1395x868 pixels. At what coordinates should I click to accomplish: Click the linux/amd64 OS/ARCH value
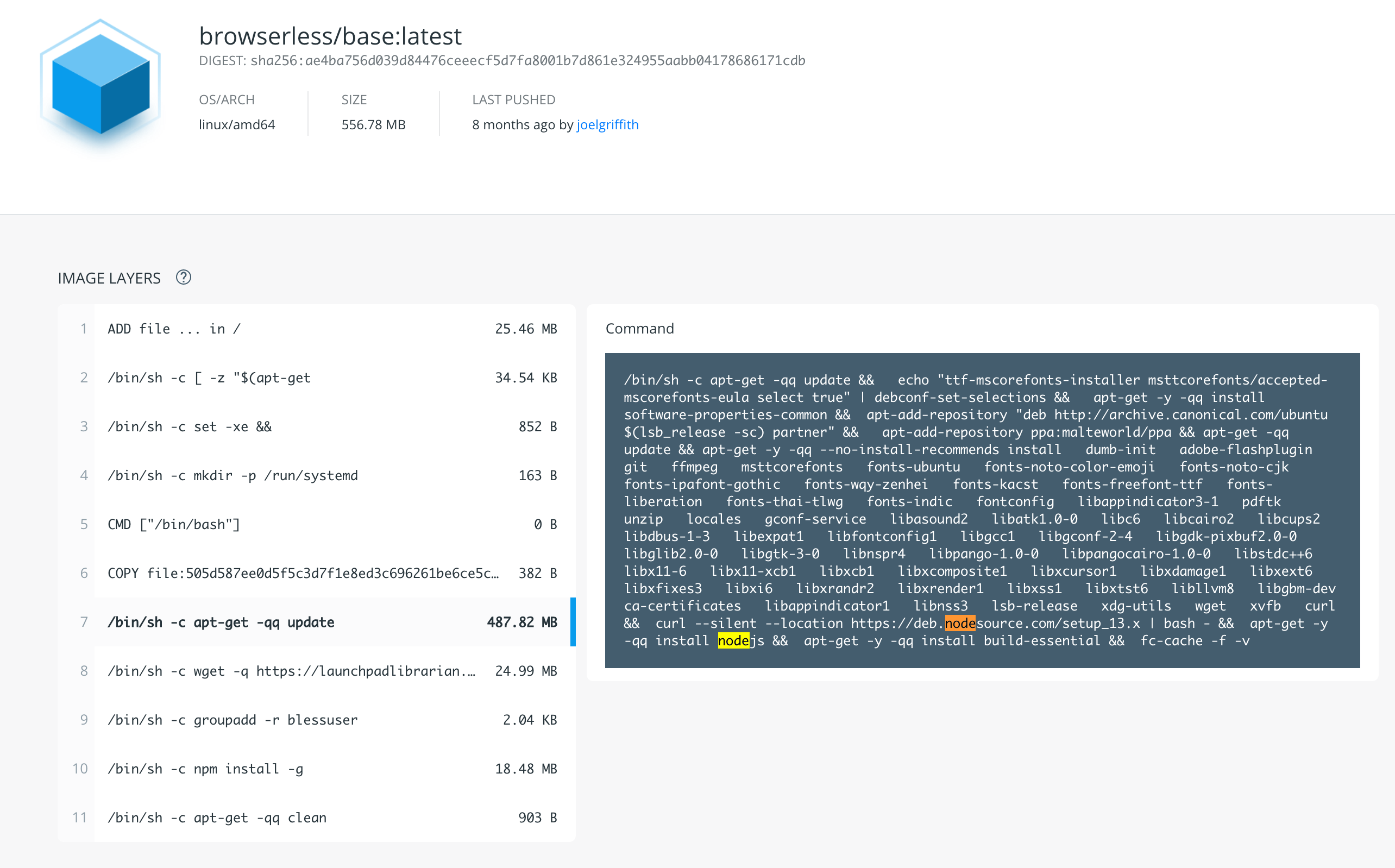pyautogui.click(x=236, y=124)
